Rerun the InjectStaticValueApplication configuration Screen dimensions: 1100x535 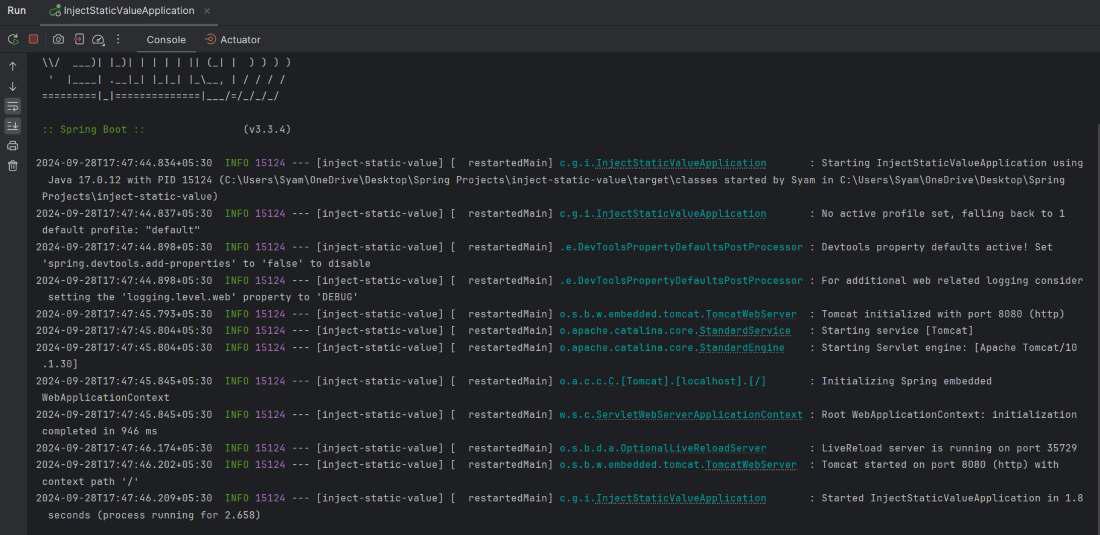pos(13,39)
